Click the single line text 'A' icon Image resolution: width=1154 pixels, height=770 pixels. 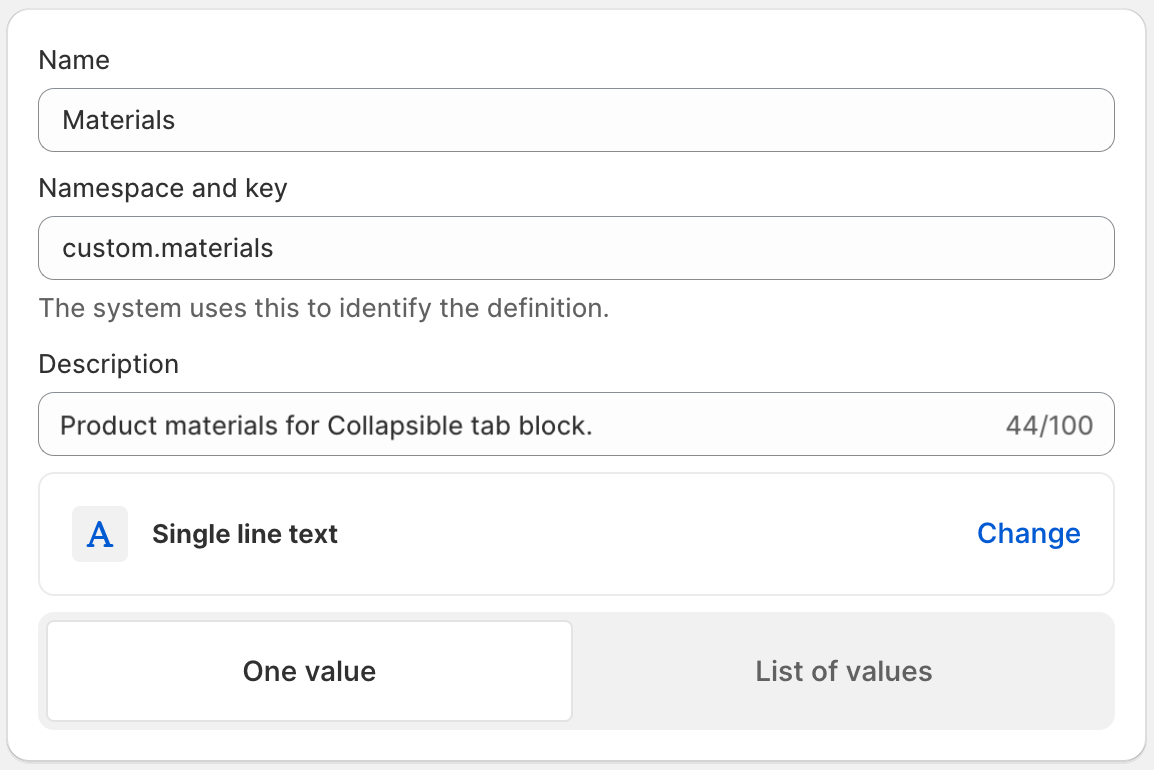(x=100, y=534)
